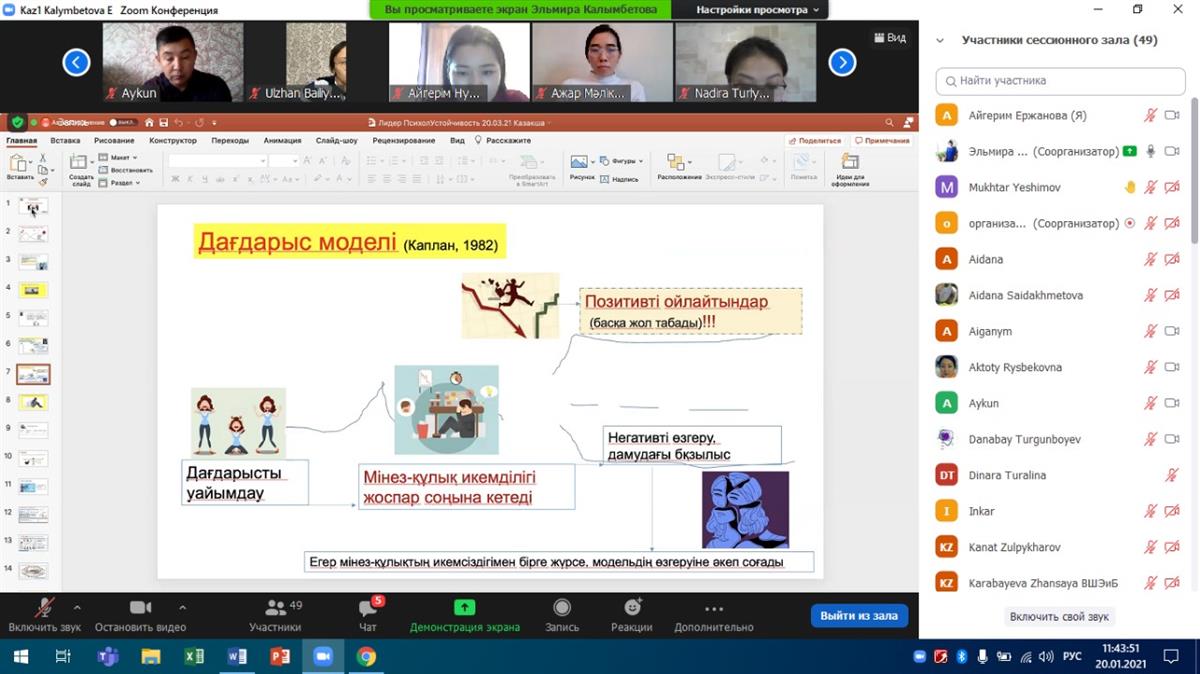Open the Reactions menu icon
1200x674 pixels.
click(x=632, y=608)
